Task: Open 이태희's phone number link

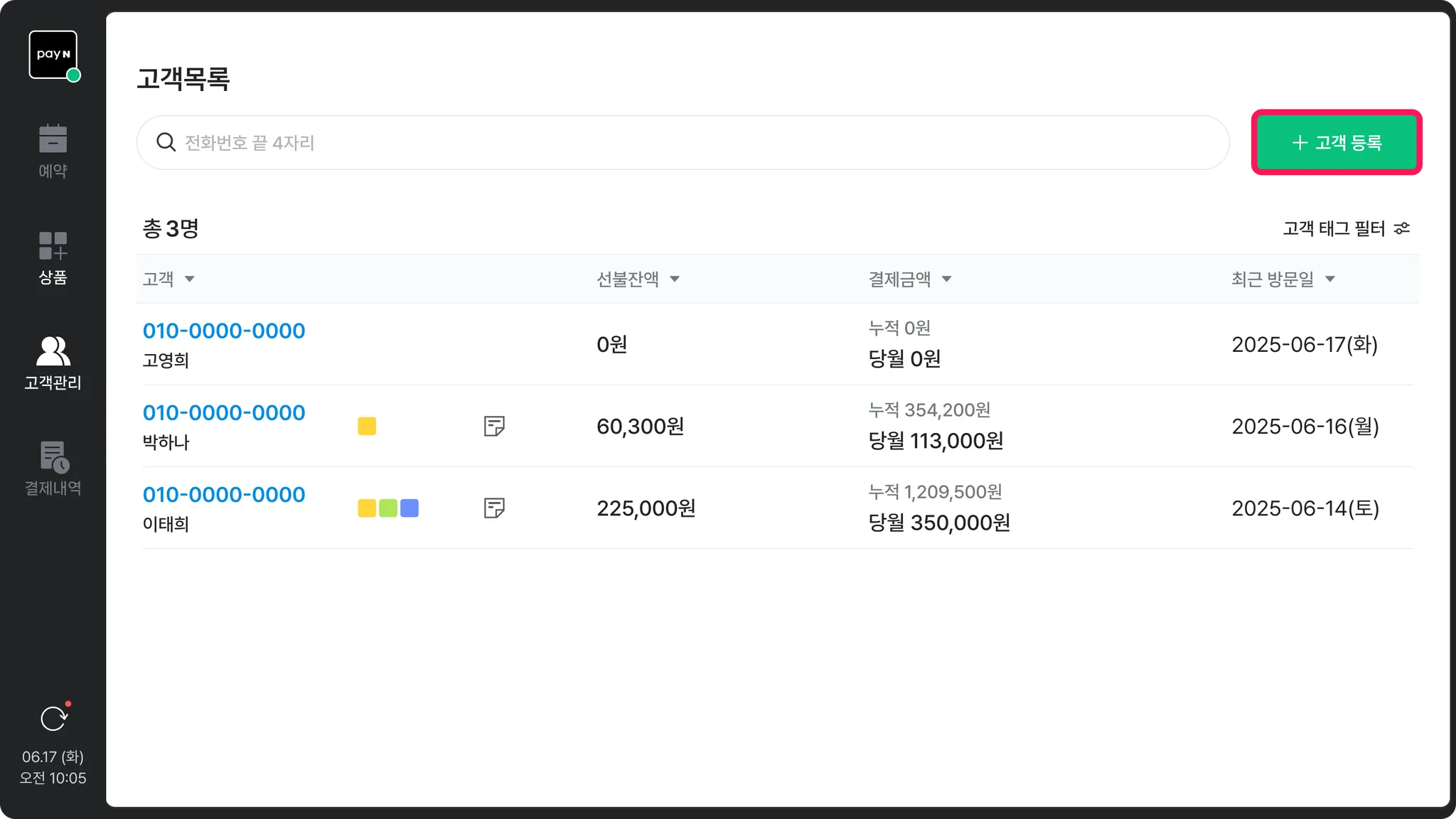Action: (223, 494)
